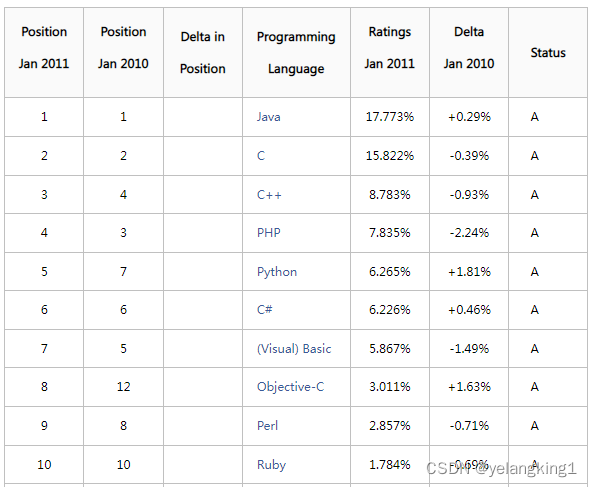Viewport: 592px width, 487px height.
Task: Select the Delta in Position header
Action: coord(203,52)
